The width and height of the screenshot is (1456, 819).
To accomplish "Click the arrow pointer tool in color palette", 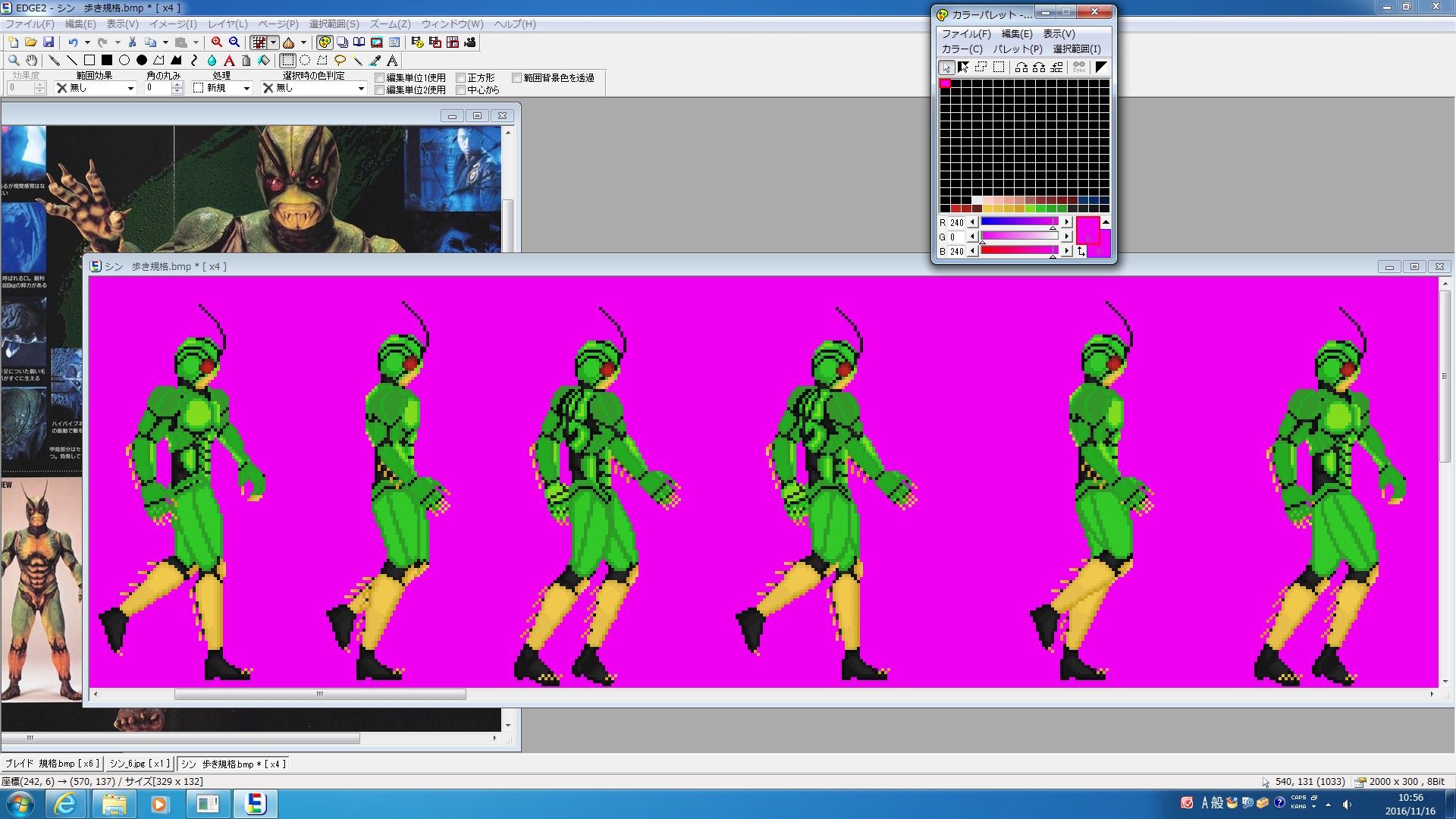I will click(946, 67).
